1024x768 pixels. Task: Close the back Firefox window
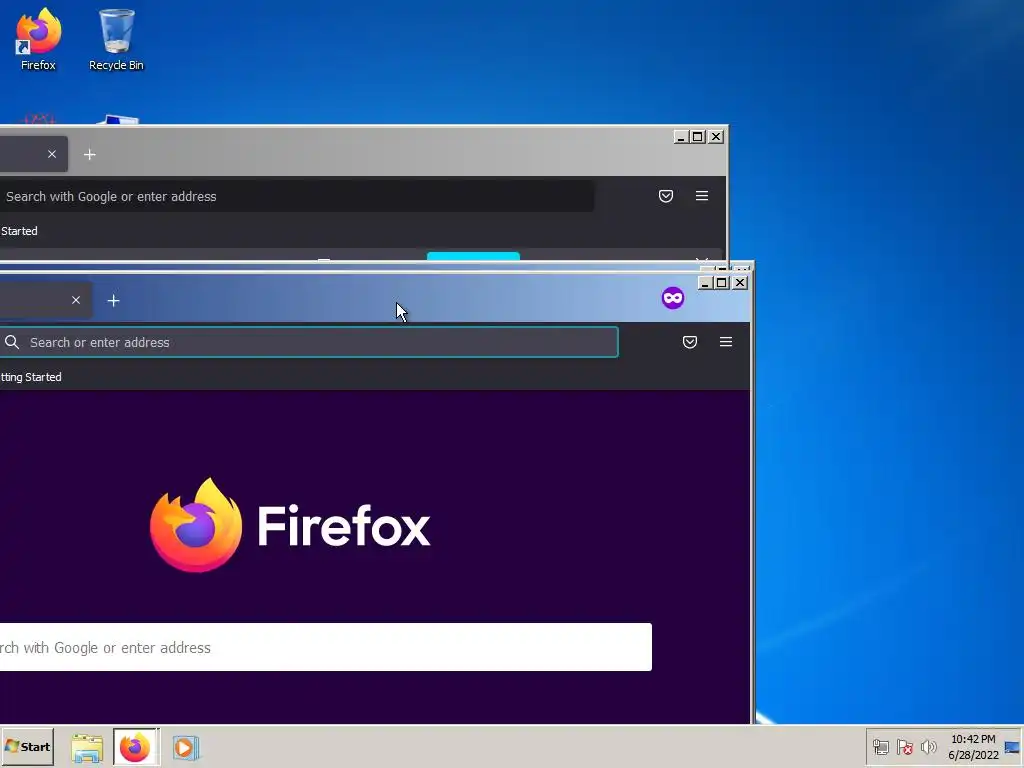tap(716, 137)
